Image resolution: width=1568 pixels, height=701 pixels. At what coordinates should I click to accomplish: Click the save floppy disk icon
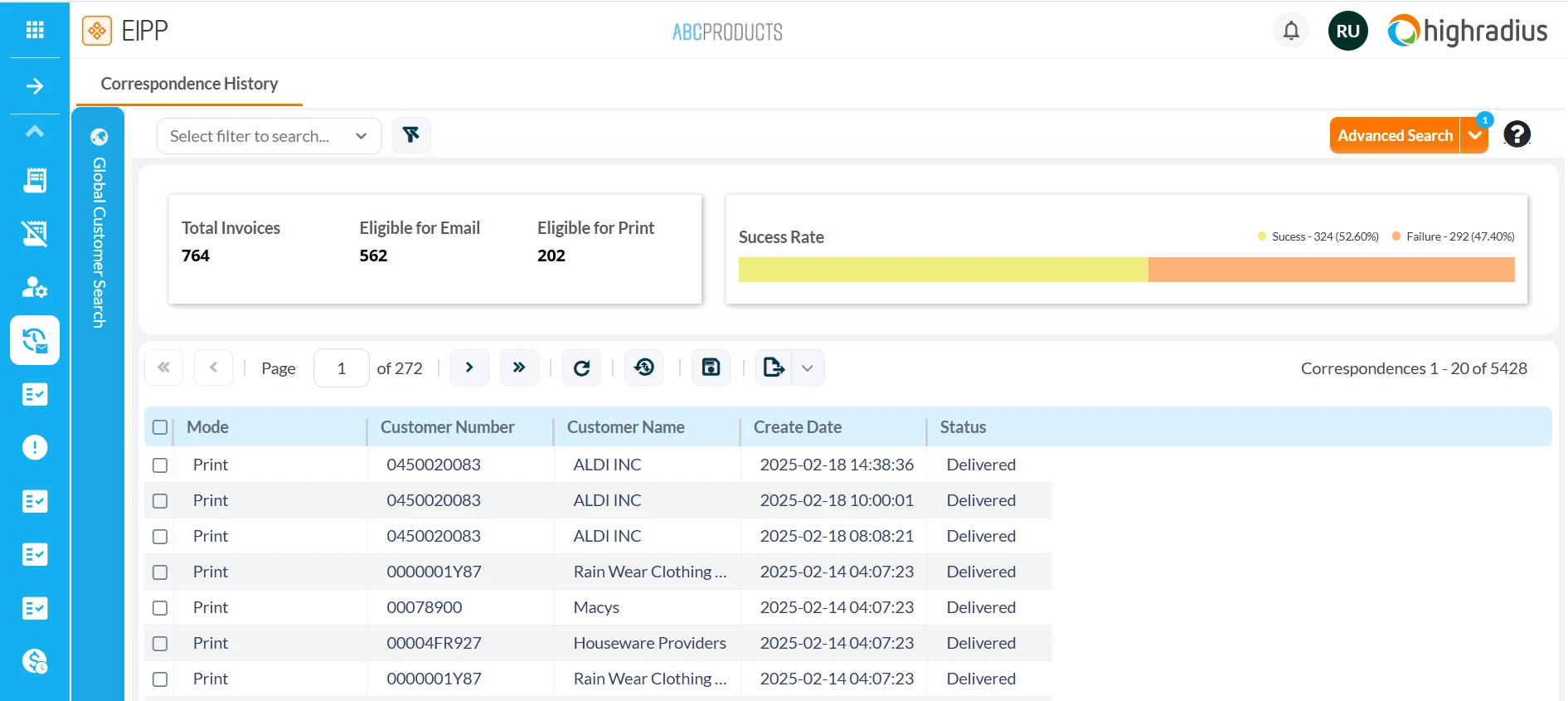[711, 368]
